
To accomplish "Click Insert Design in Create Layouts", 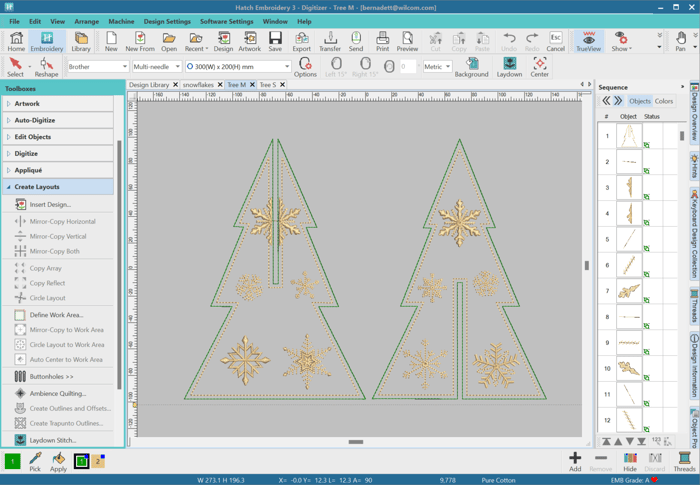I will click(50, 204).
